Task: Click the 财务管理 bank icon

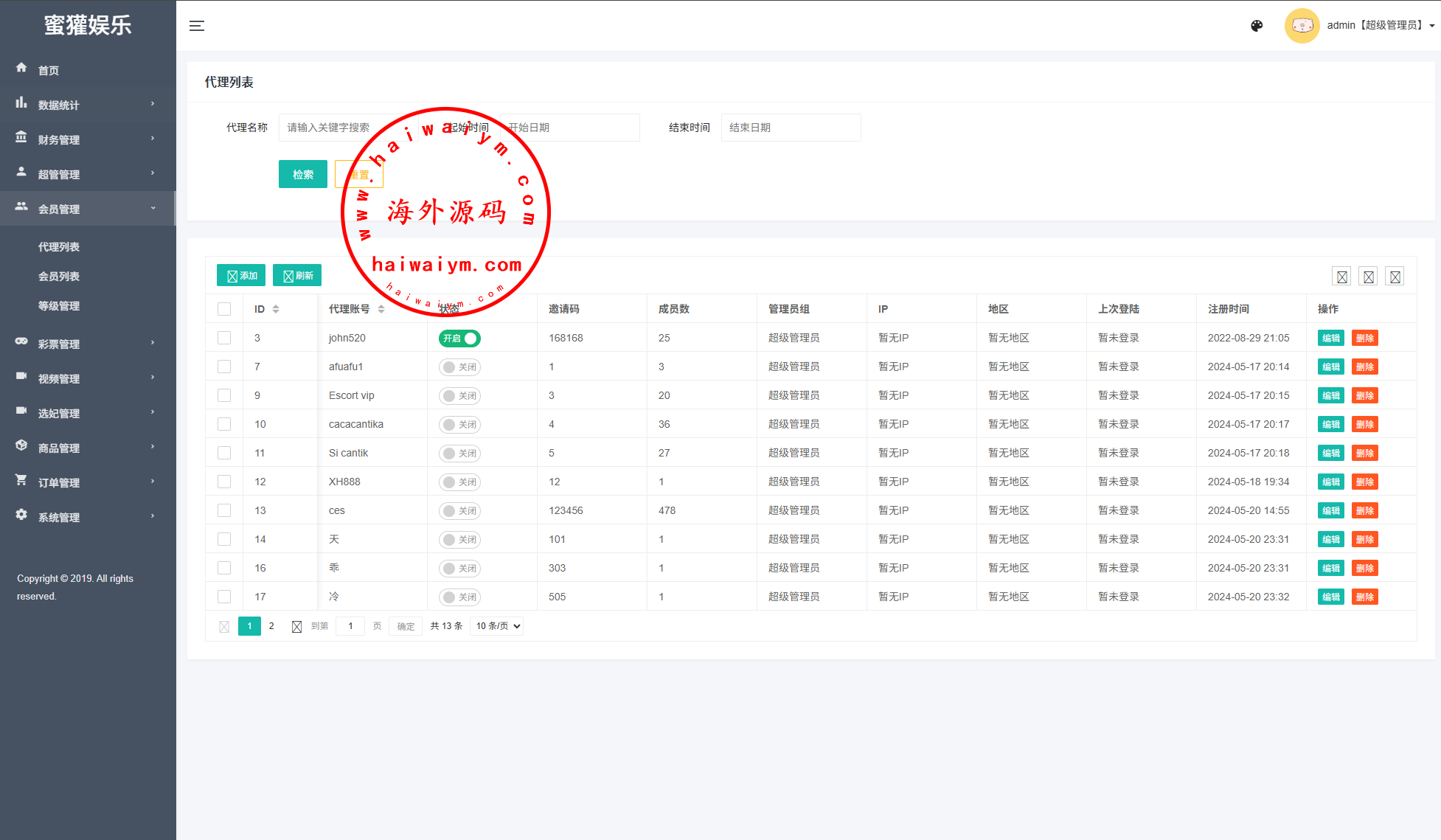Action: pos(21,138)
